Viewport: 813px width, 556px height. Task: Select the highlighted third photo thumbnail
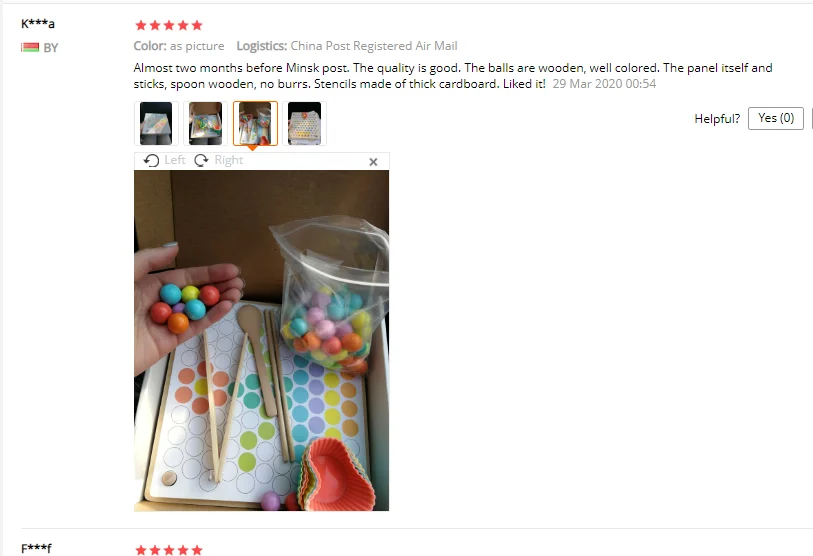tap(255, 123)
